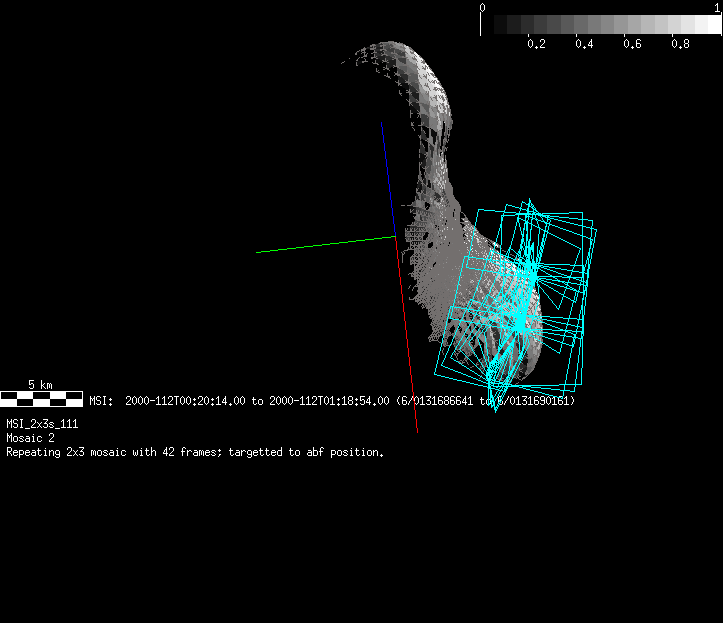Select the 0.2 tick label on colorbar

point(536,44)
